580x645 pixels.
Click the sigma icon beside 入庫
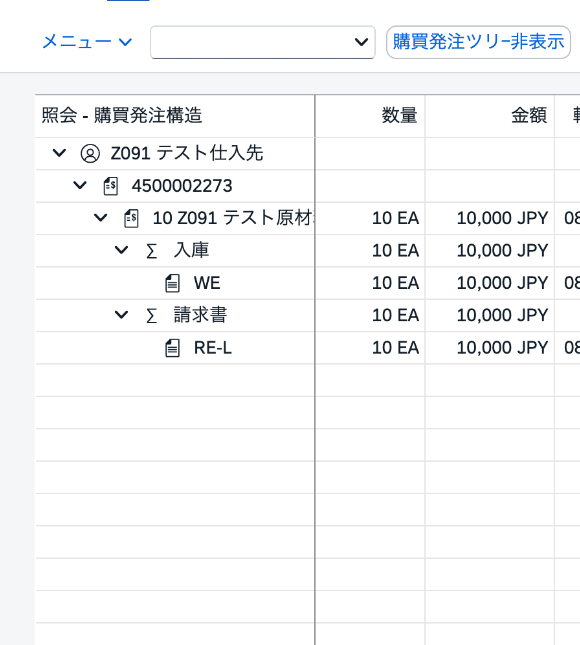[x=151, y=251]
